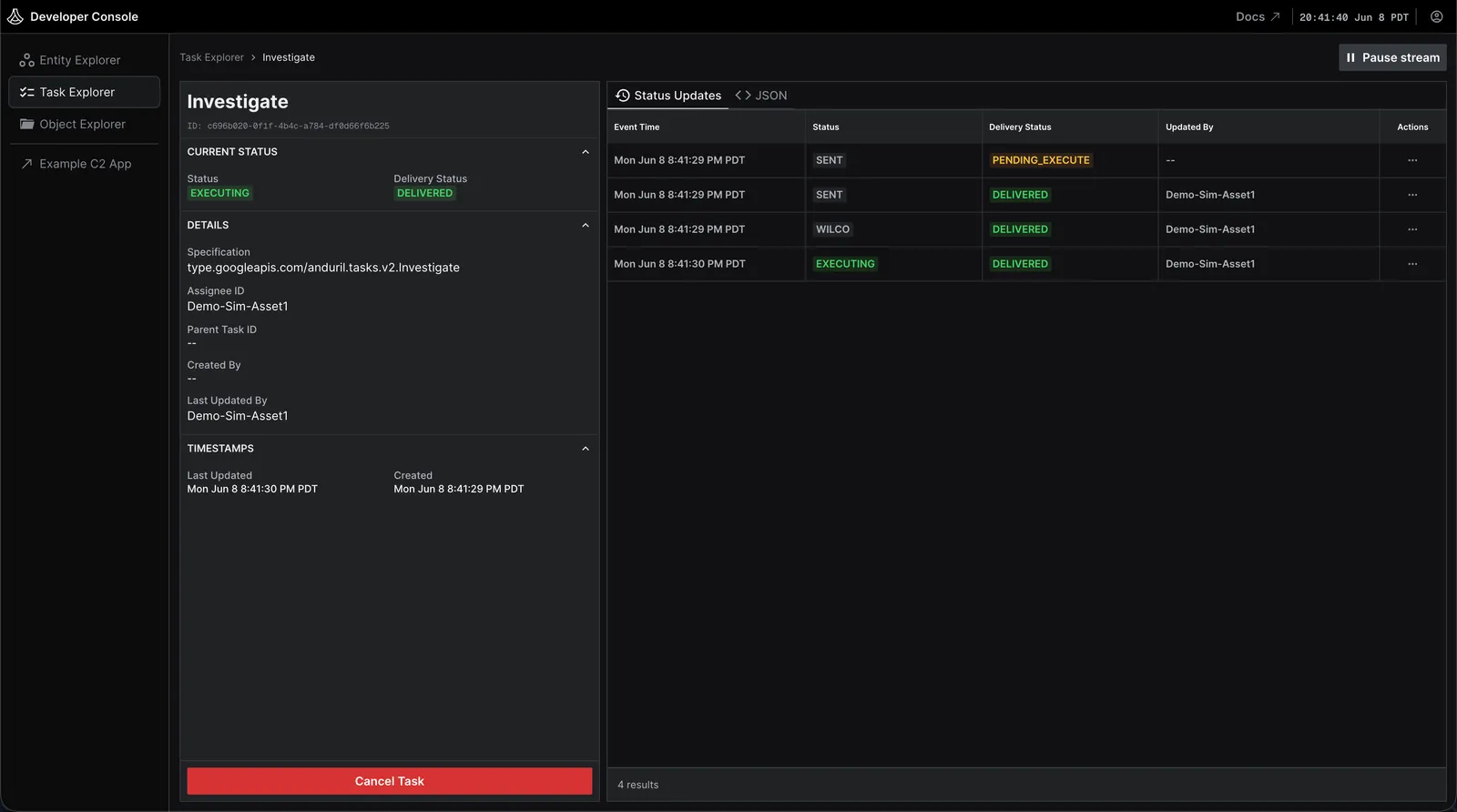
Task: Open the Docs link
Action: pyautogui.click(x=1258, y=16)
